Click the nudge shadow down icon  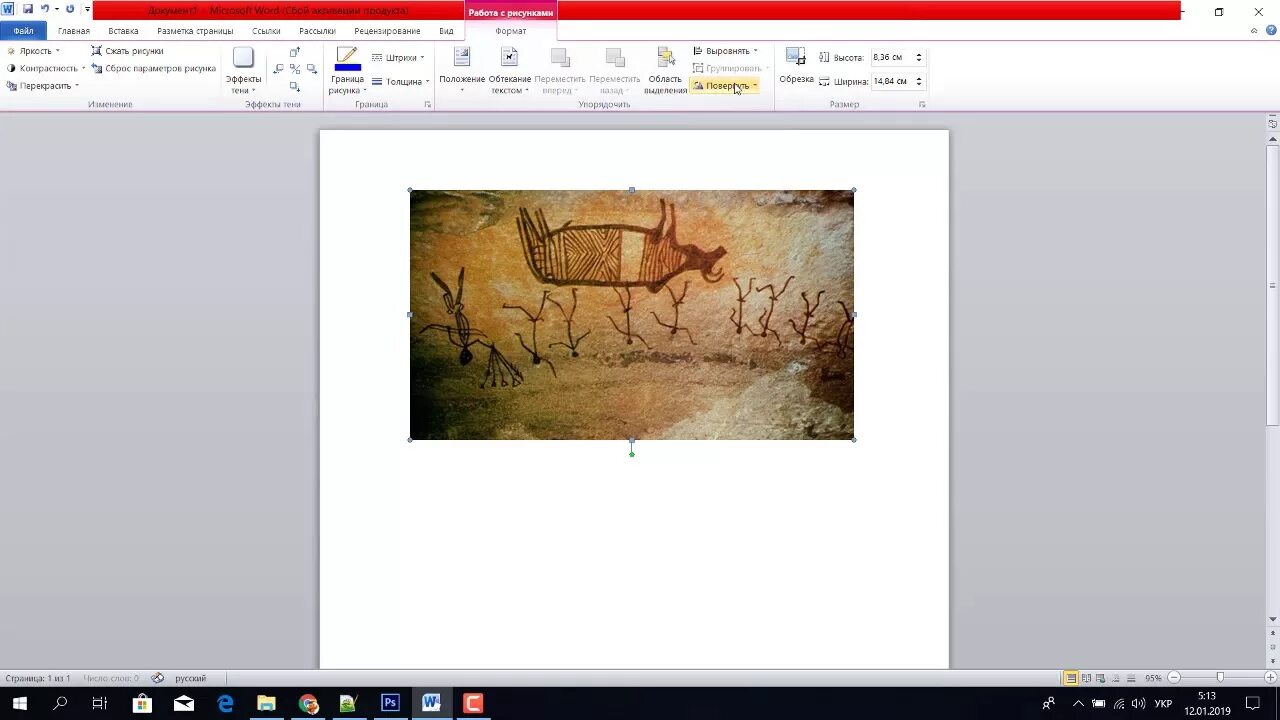pyautogui.click(x=294, y=87)
